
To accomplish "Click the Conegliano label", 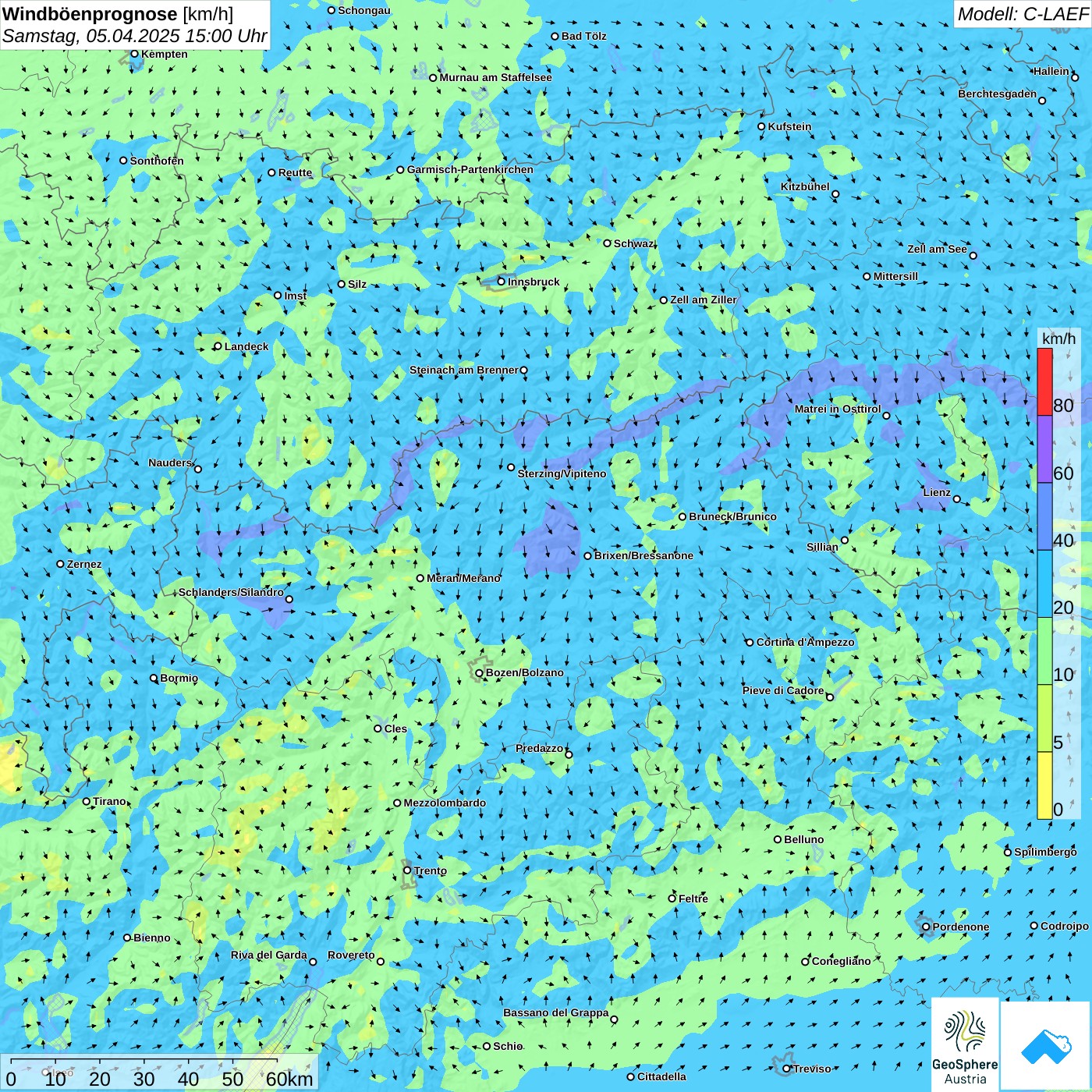I will 841,961.
